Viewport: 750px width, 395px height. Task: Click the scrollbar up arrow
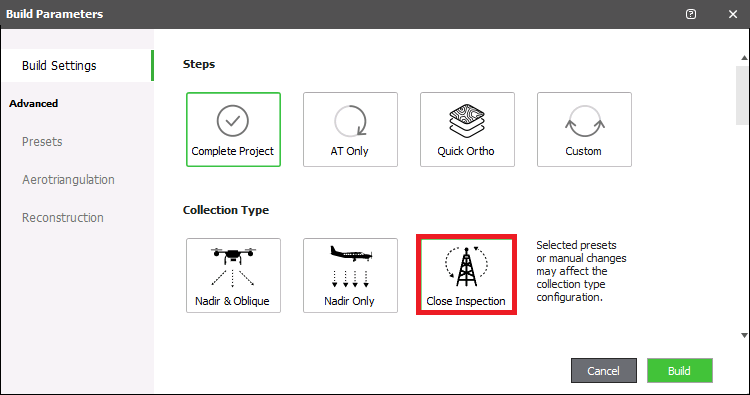744,58
